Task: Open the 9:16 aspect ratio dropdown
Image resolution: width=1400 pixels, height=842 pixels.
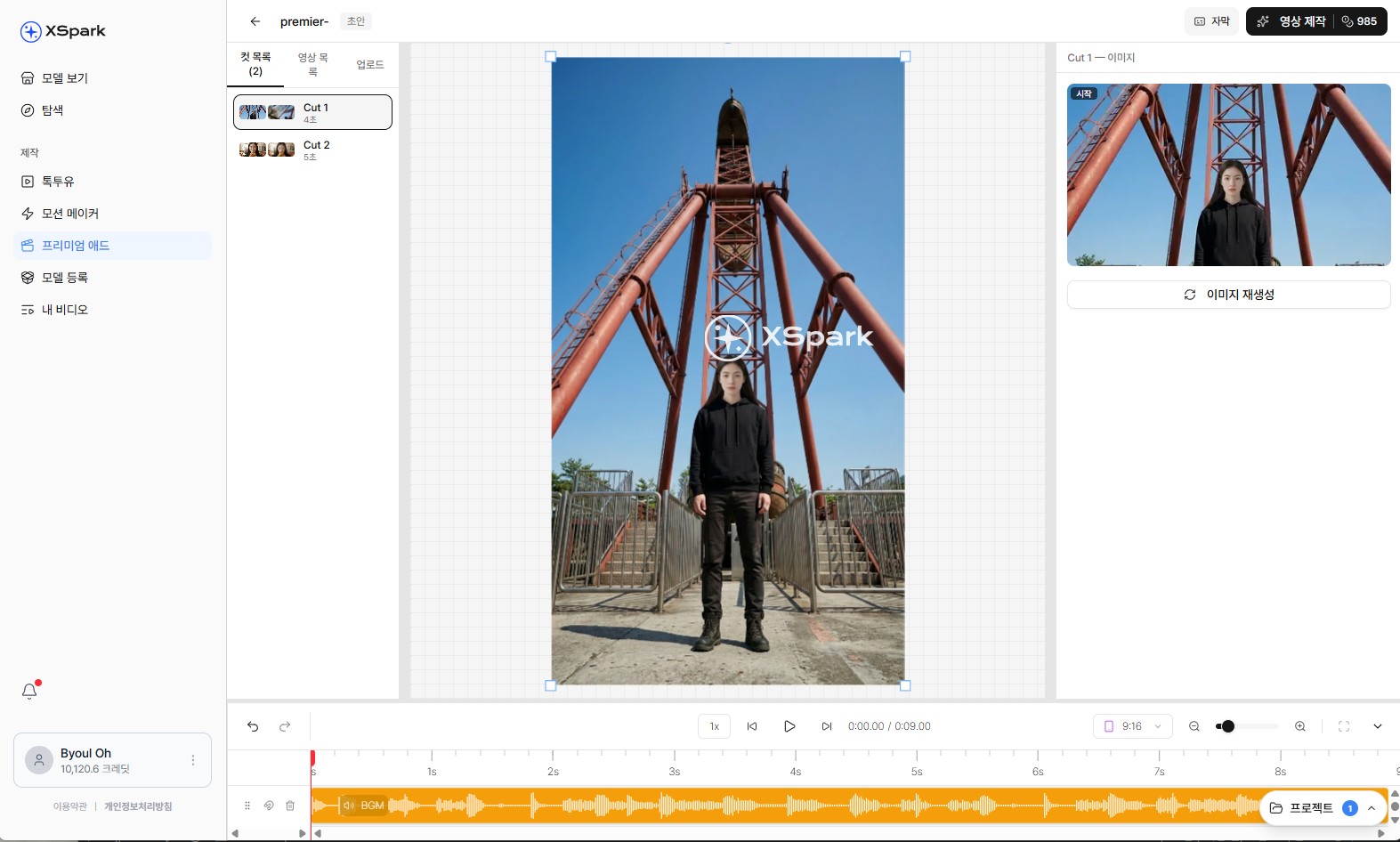Action: pyautogui.click(x=1132, y=726)
